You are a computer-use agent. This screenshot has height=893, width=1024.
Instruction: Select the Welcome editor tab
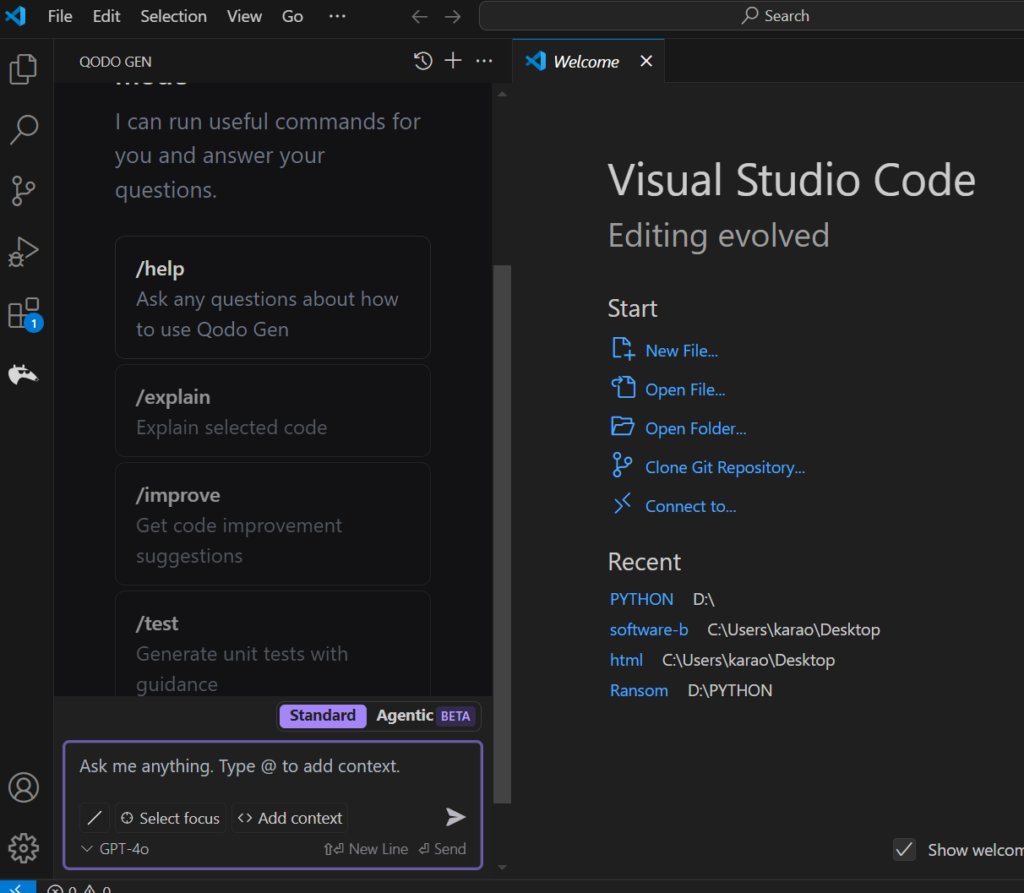[588, 61]
